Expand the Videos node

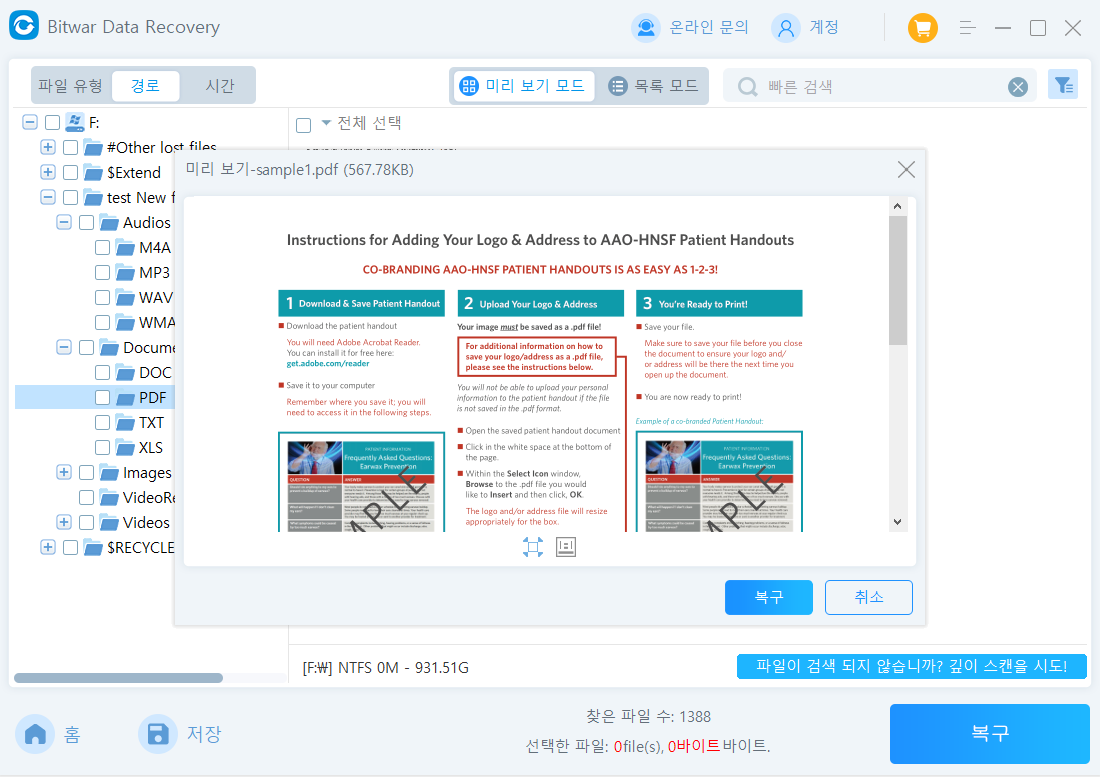coord(64,522)
